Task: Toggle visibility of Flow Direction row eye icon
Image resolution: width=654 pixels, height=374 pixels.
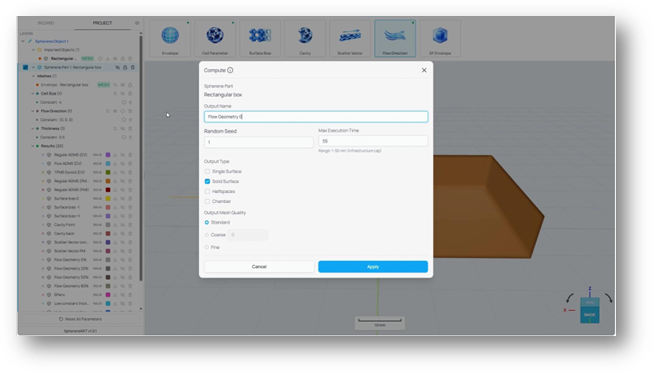Action: [x=115, y=111]
